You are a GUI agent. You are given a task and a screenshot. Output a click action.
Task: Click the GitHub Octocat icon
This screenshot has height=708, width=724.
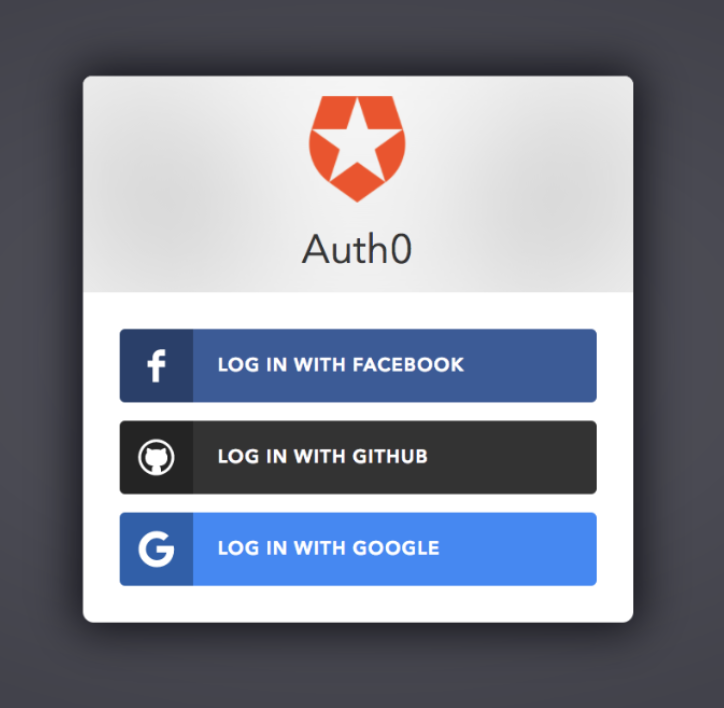click(x=157, y=457)
